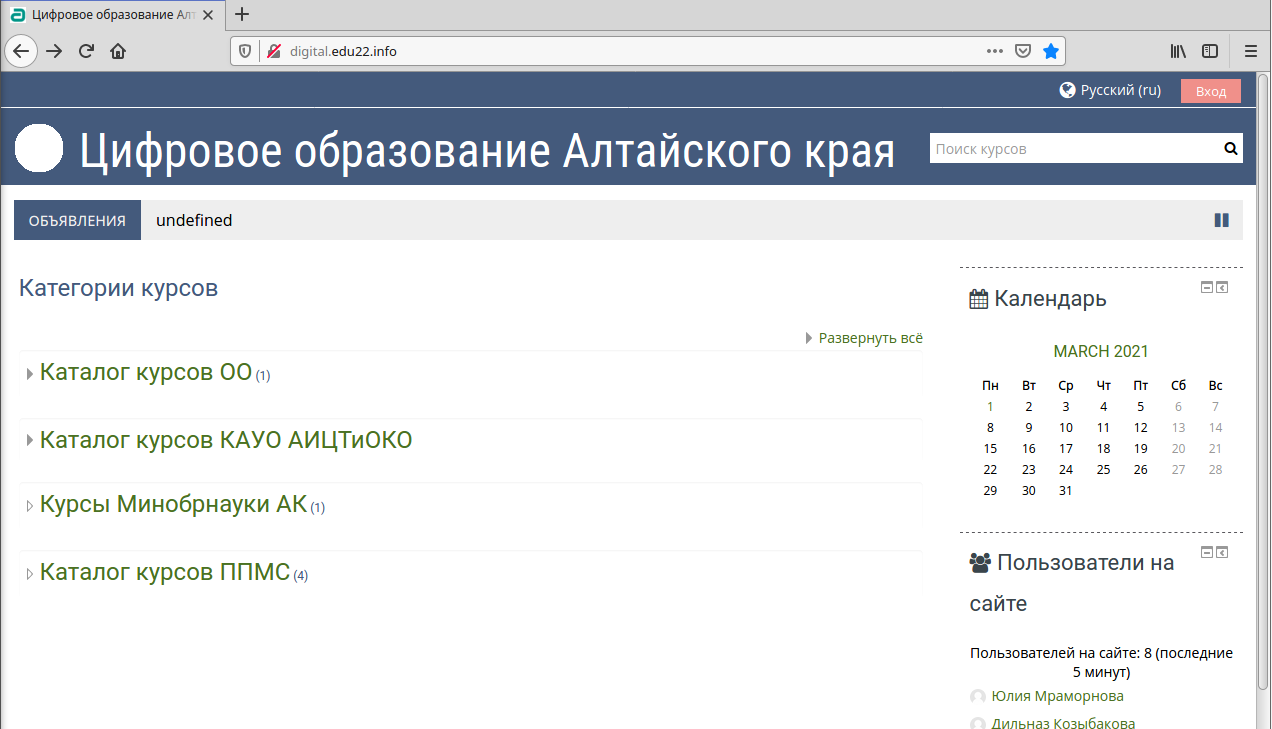The image size is (1272, 729).
Task: Bookmark this page with the star icon
Action: point(1050,51)
